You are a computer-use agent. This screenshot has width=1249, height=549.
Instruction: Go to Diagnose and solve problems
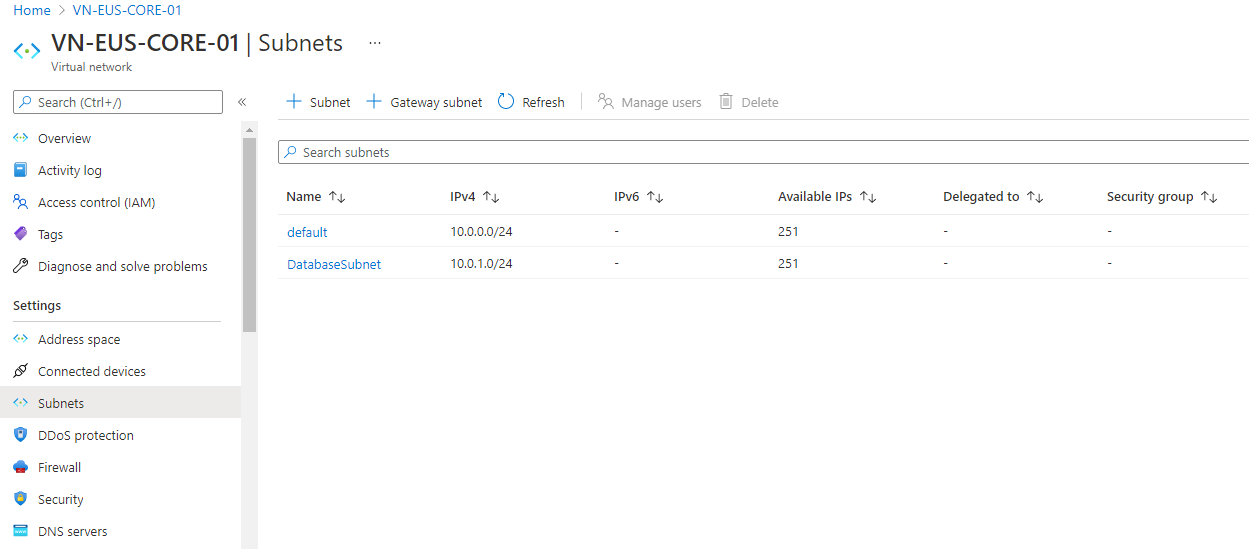point(122,266)
